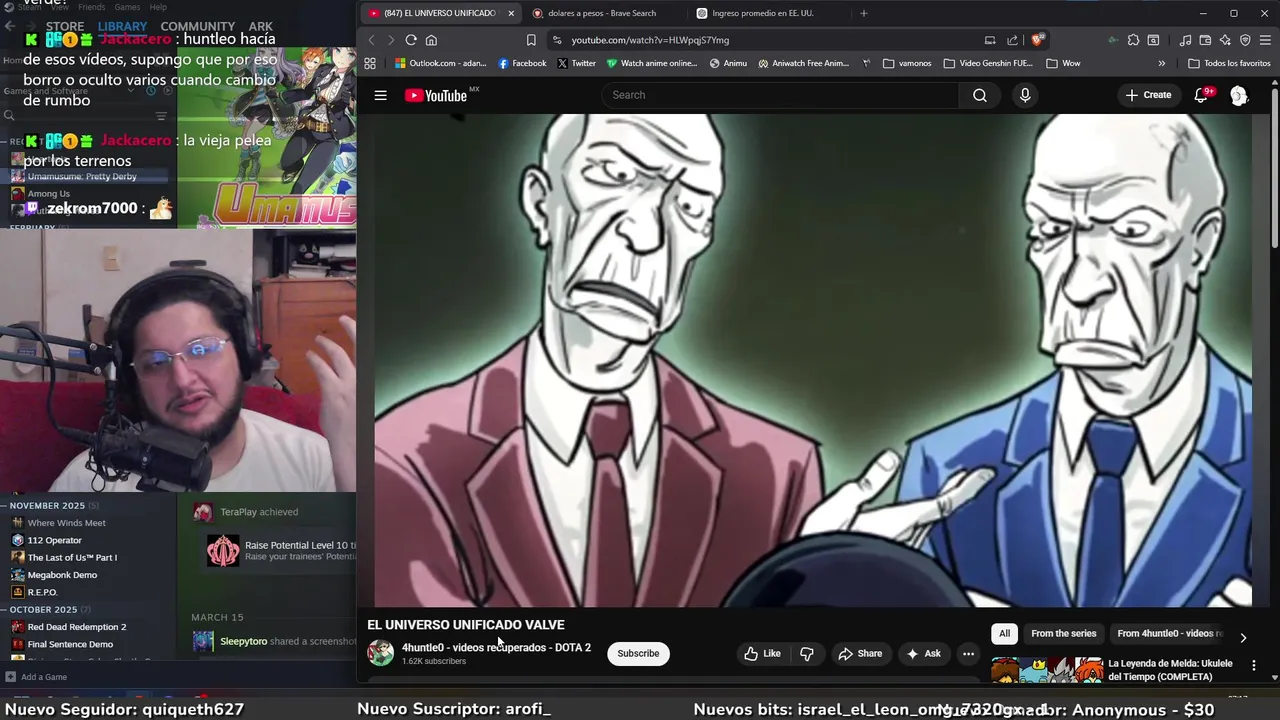Show hidden bookmarks with the chevron
The width and height of the screenshot is (1280, 720).
click(x=1161, y=63)
